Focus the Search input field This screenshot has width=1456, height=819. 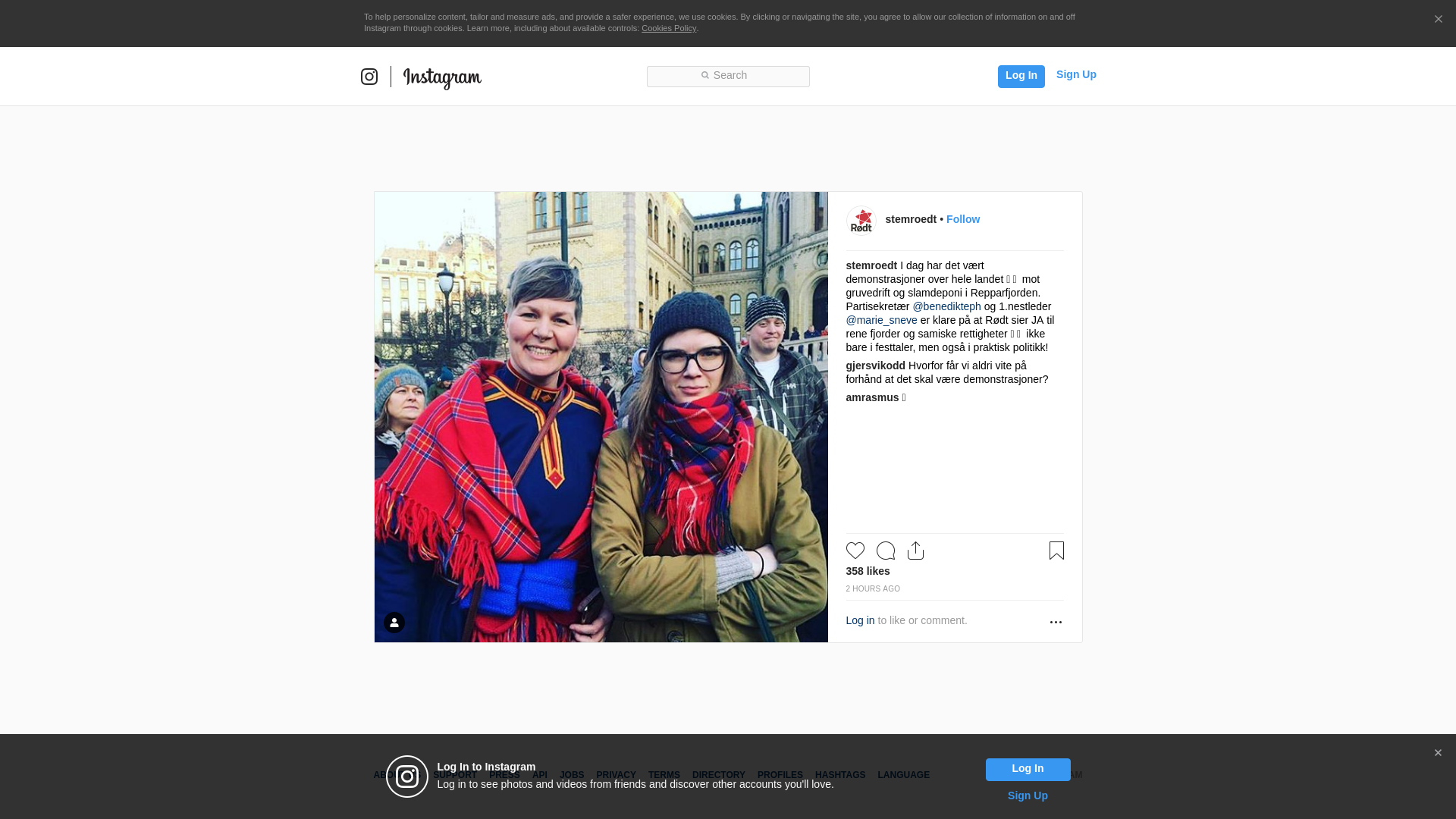click(728, 76)
